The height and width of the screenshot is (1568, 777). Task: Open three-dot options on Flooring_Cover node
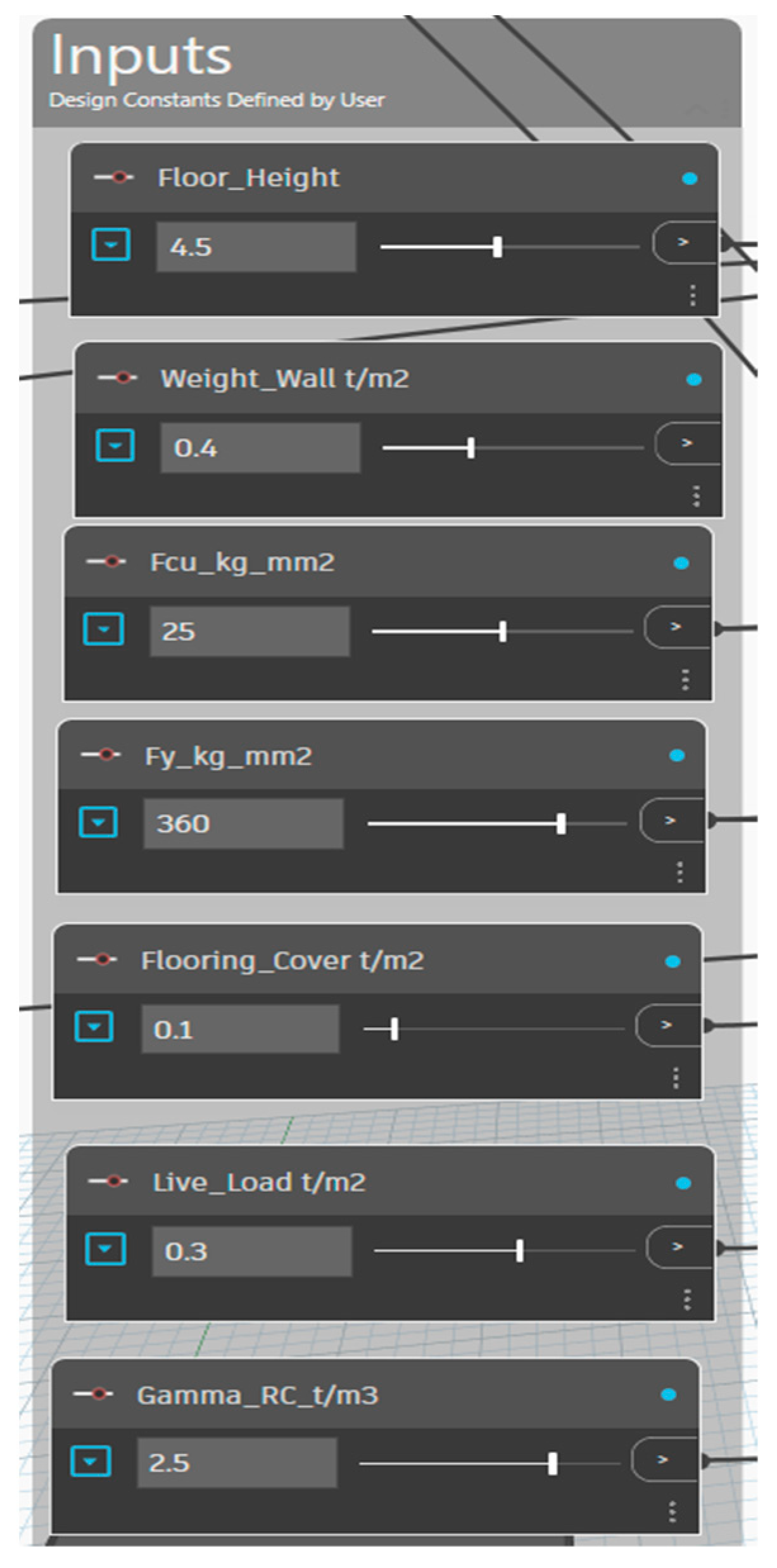point(676,1077)
